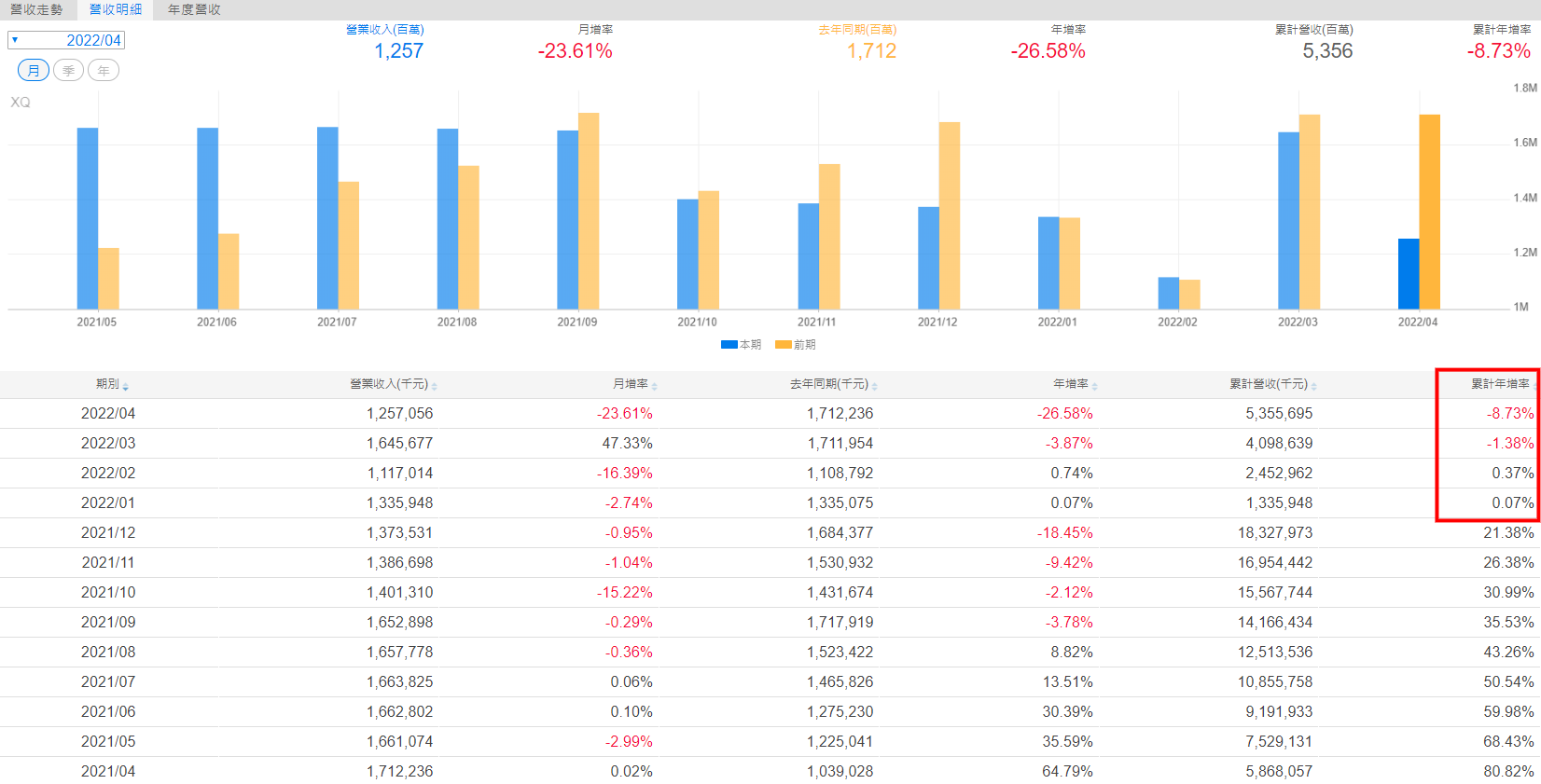Viewport: 1541px width, 784px height.
Task: Select the 2021/09 table row period cell
Action: click(108, 622)
